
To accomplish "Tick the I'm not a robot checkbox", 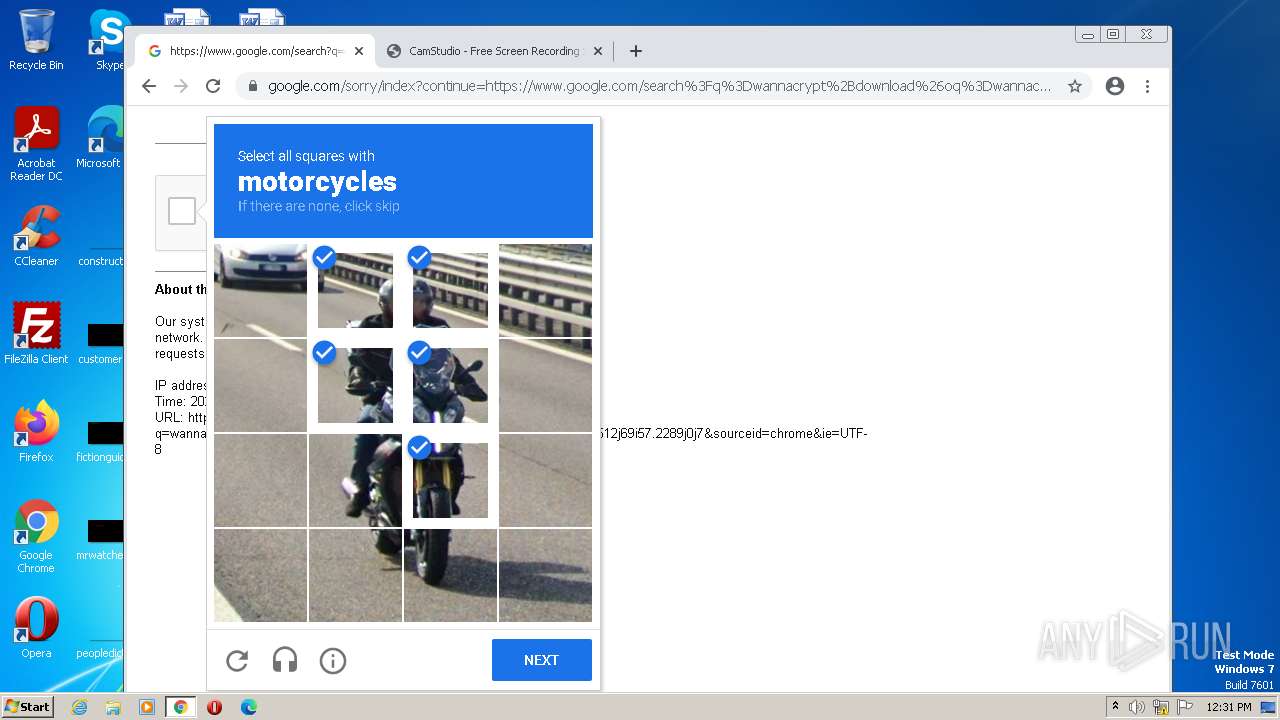I will point(182,211).
